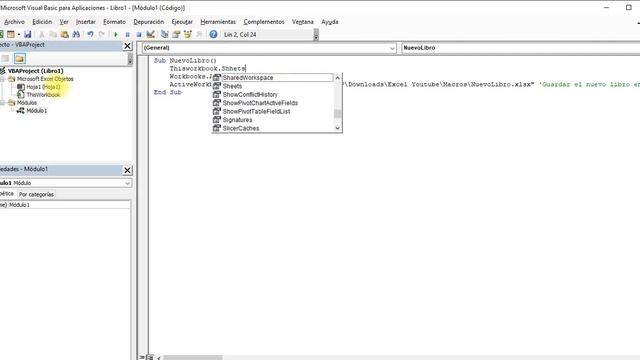Open the Complementos menu
Image resolution: width=640 pixels, height=360 pixels.
[264, 22]
